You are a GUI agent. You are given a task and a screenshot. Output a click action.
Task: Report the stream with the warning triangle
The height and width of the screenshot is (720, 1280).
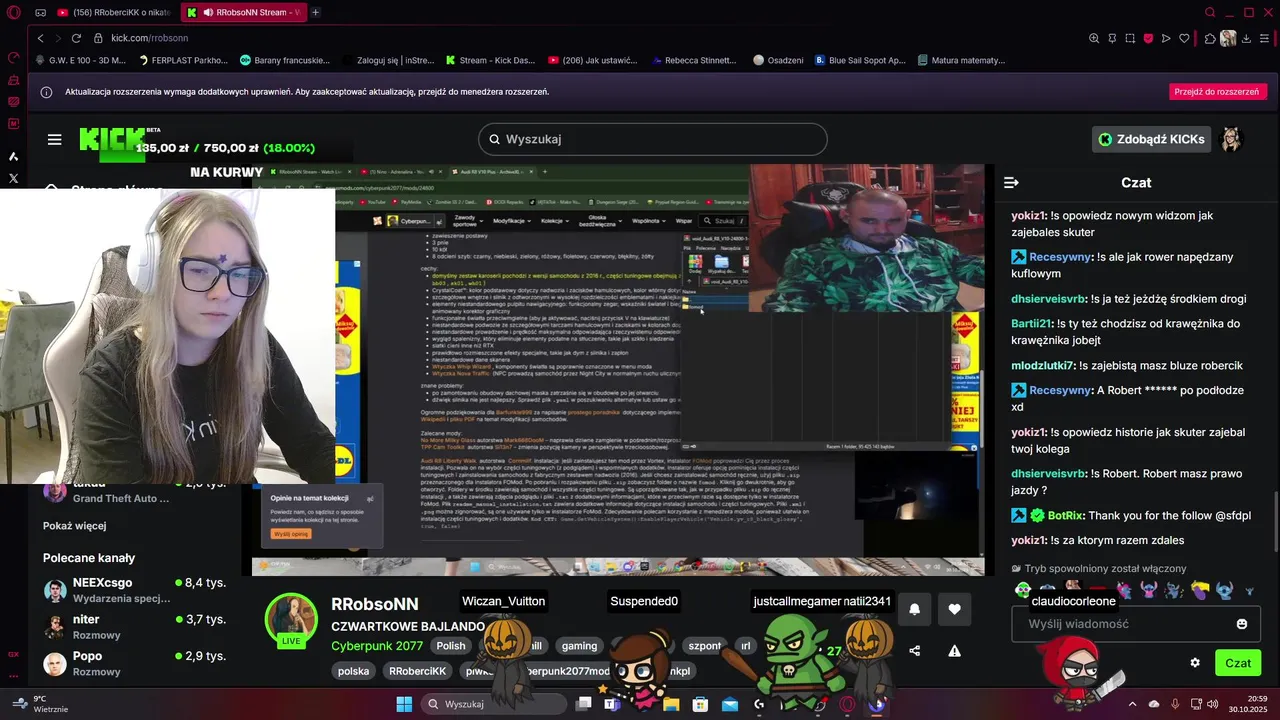pos(954,650)
